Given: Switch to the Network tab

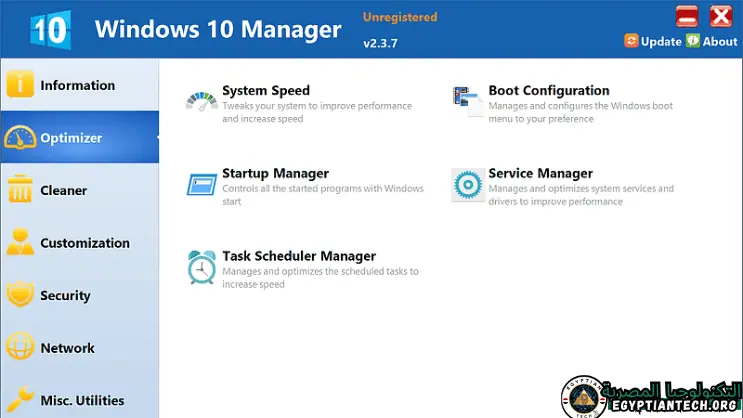Looking at the screenshot, I should [80, 348].
